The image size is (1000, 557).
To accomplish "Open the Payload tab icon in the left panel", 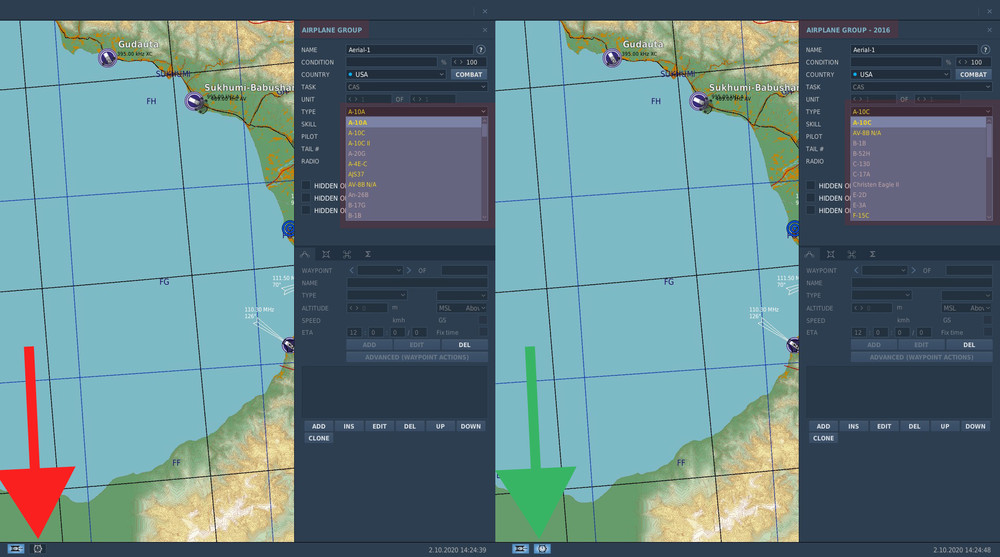I will coord(327,255).
